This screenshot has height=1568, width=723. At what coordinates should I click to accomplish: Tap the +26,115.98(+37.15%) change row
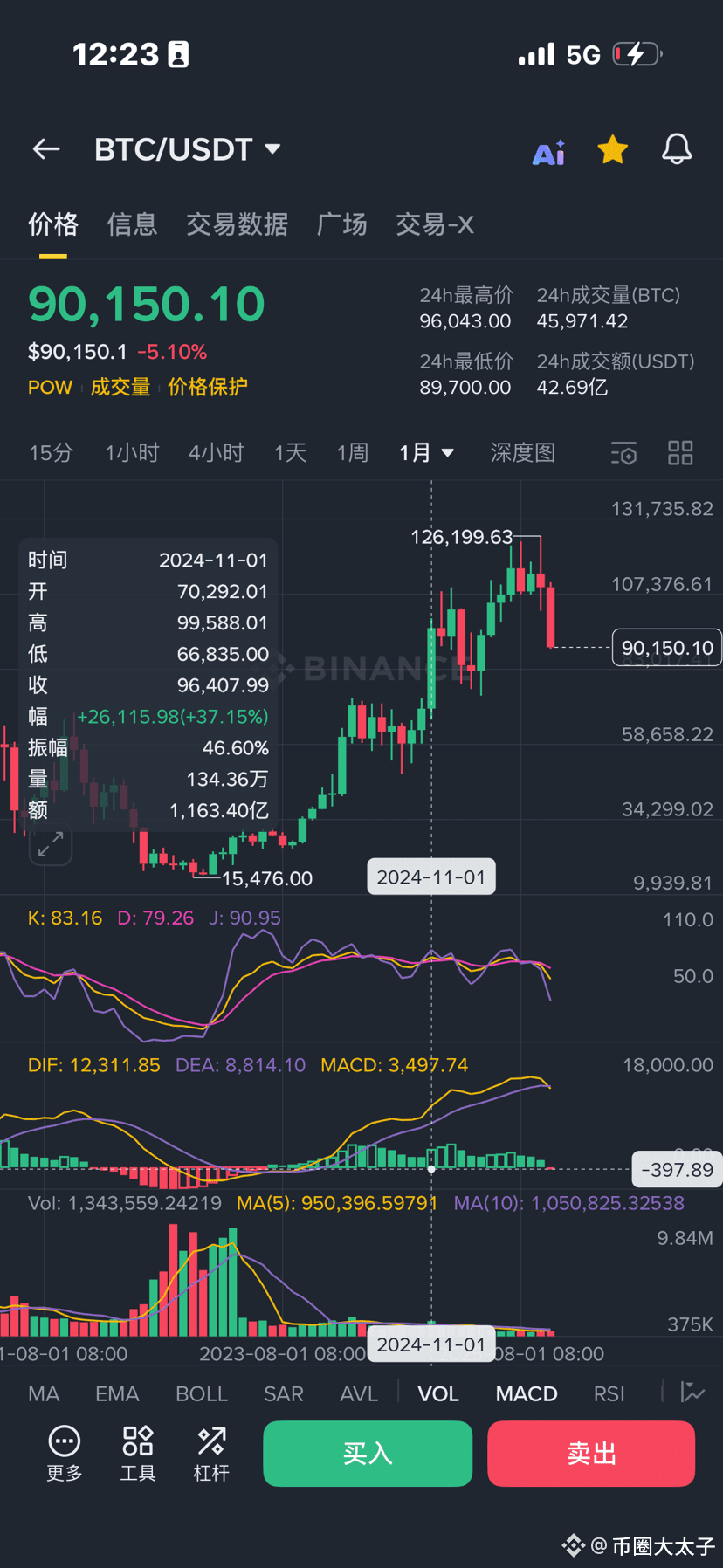148,717
